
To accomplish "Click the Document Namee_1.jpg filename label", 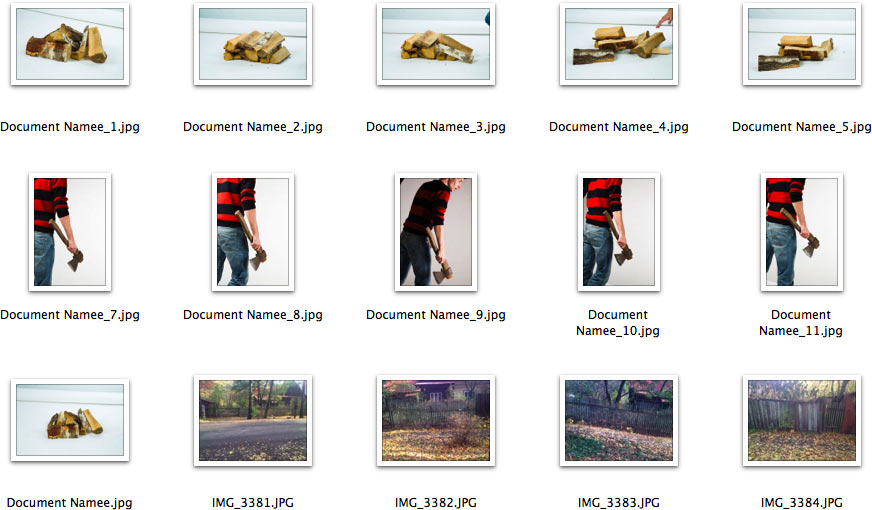I will click(70, 127).
